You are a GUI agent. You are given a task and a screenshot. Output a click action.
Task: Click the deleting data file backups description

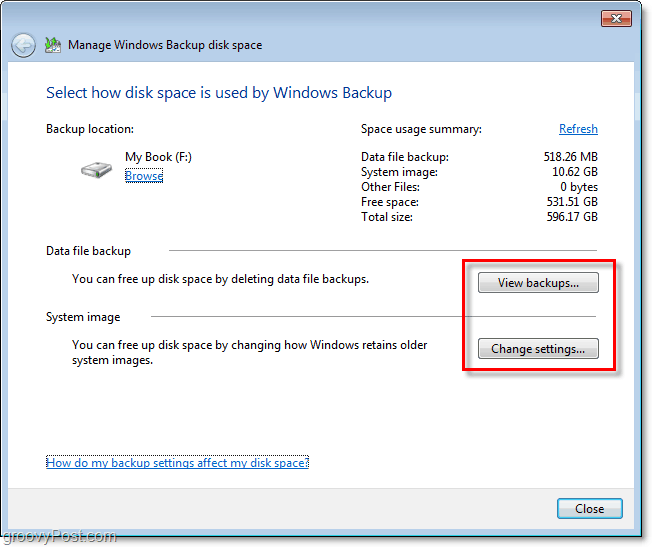[x=220, y=279]
